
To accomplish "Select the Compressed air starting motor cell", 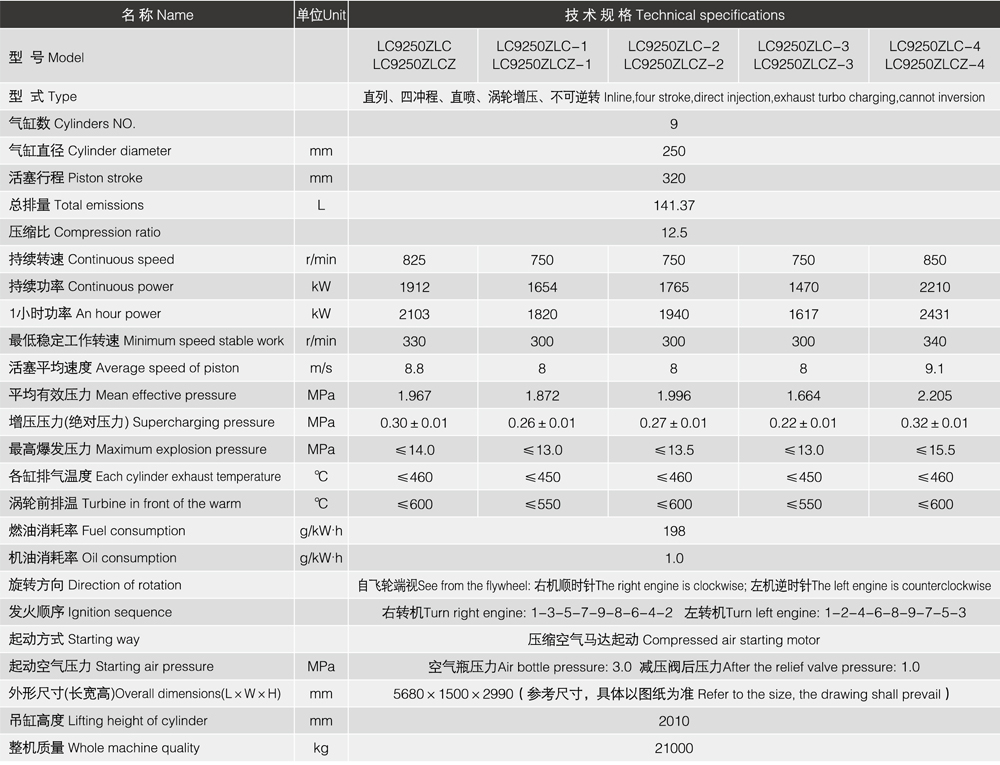I will click(x=673, y=639).
